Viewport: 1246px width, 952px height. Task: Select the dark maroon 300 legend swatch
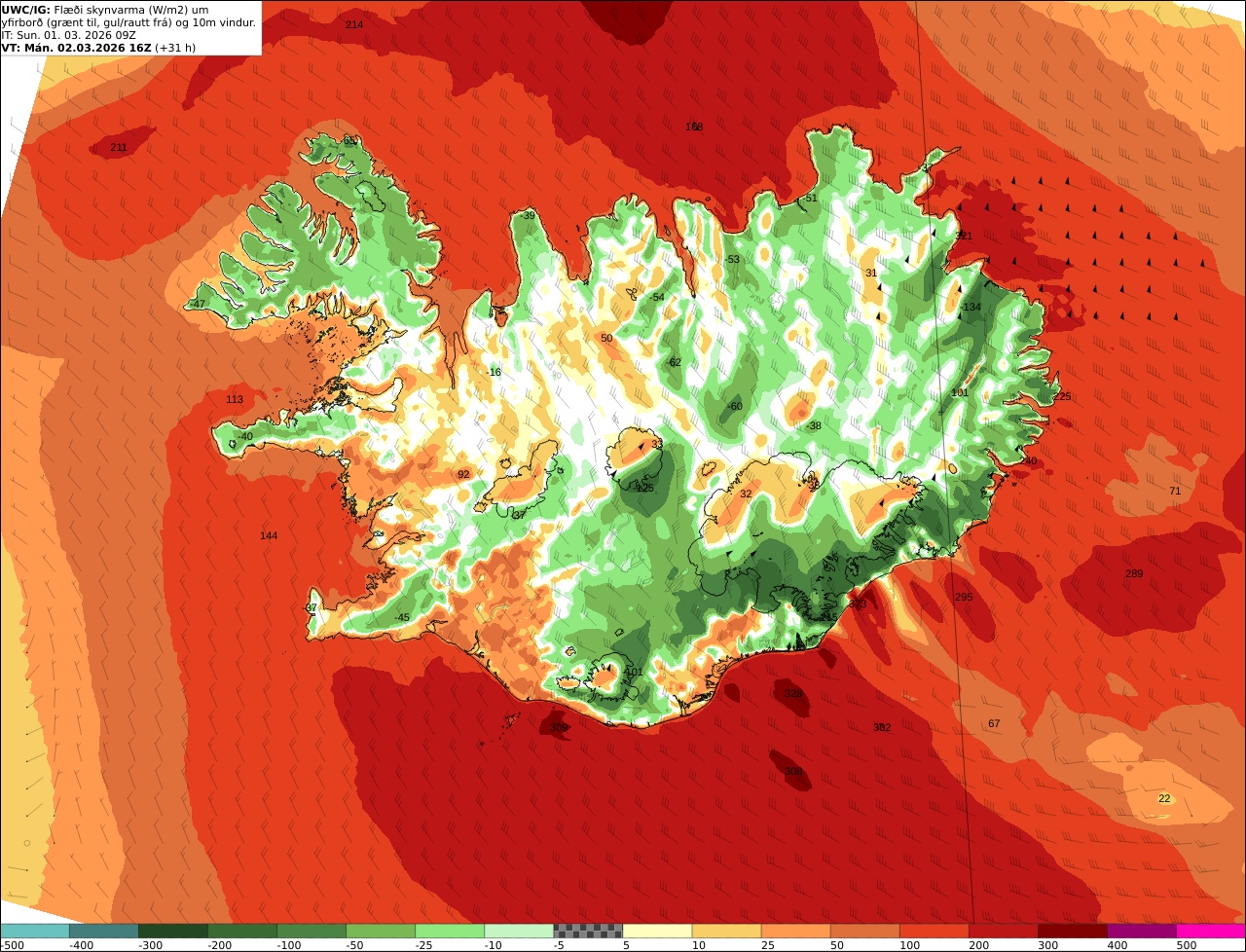(x=1073, y=931)
